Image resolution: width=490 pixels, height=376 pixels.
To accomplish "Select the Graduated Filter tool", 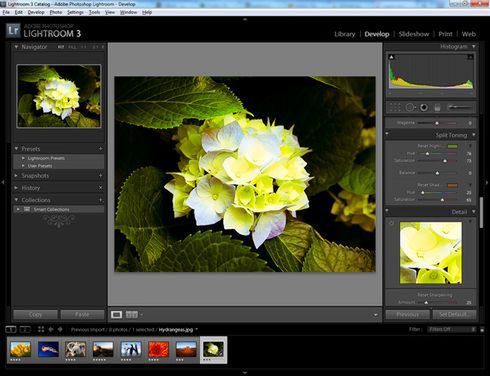I will click(438, 107).
